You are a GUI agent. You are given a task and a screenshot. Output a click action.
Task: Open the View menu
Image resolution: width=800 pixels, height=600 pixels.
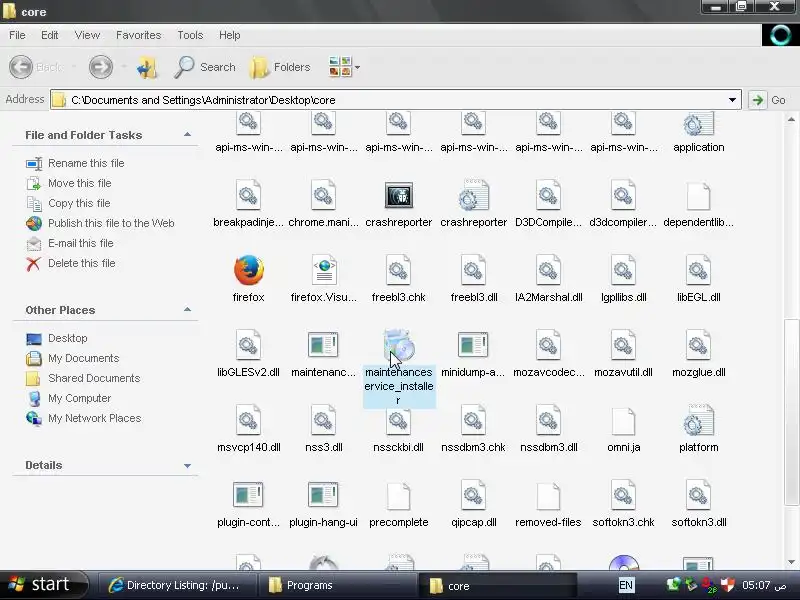click(87, 35)
